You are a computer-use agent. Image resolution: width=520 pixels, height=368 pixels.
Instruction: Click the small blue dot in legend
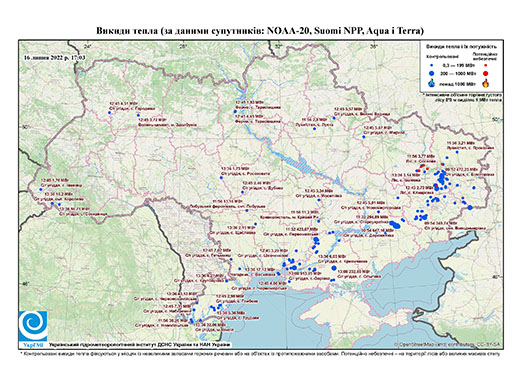pos(432,65)
